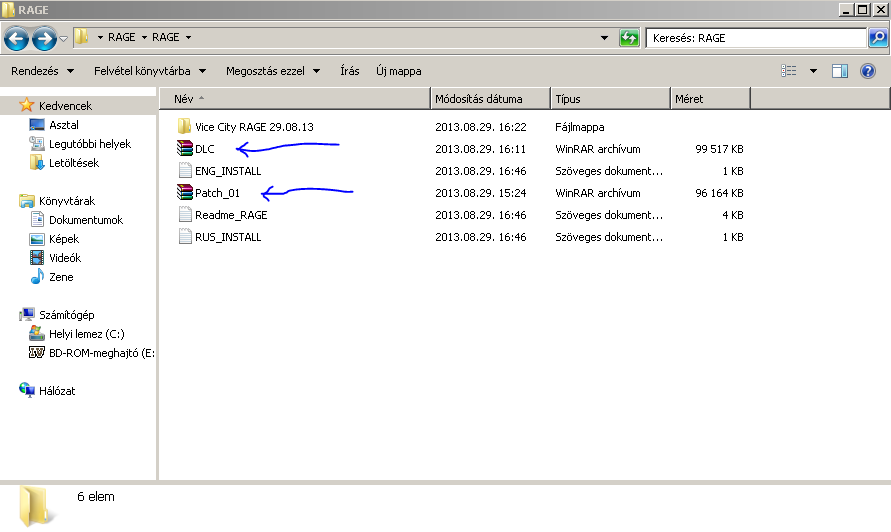891x532 pixels.
Task: Open Képek library
Action: pos(64,239)
